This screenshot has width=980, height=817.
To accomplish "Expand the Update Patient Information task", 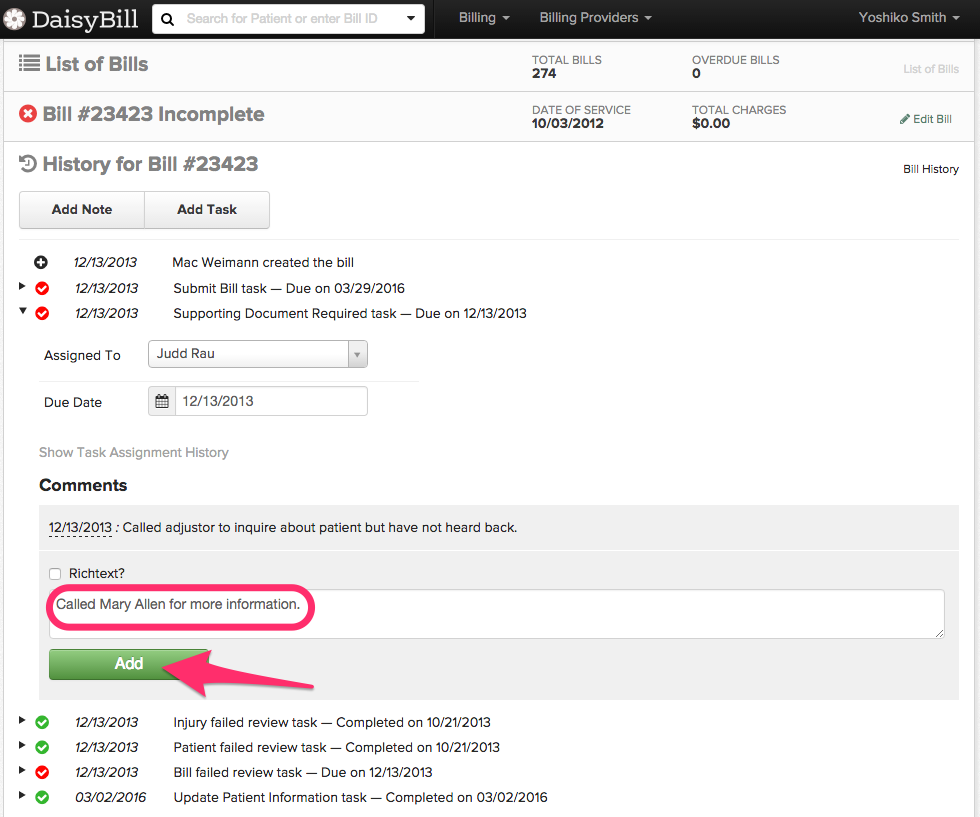I will tap(22, 795).
